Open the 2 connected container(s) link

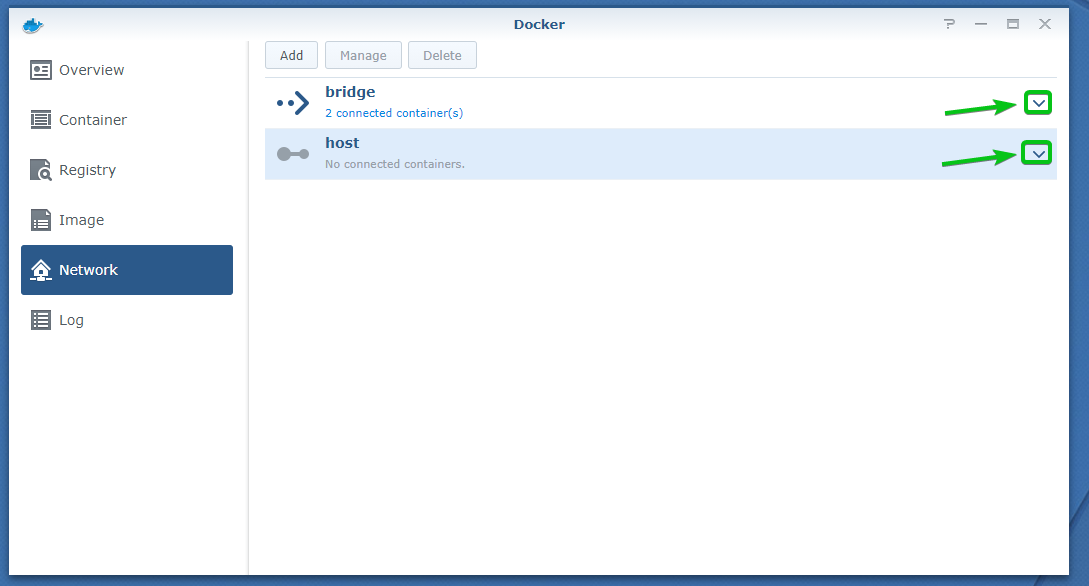pos(394,113)
